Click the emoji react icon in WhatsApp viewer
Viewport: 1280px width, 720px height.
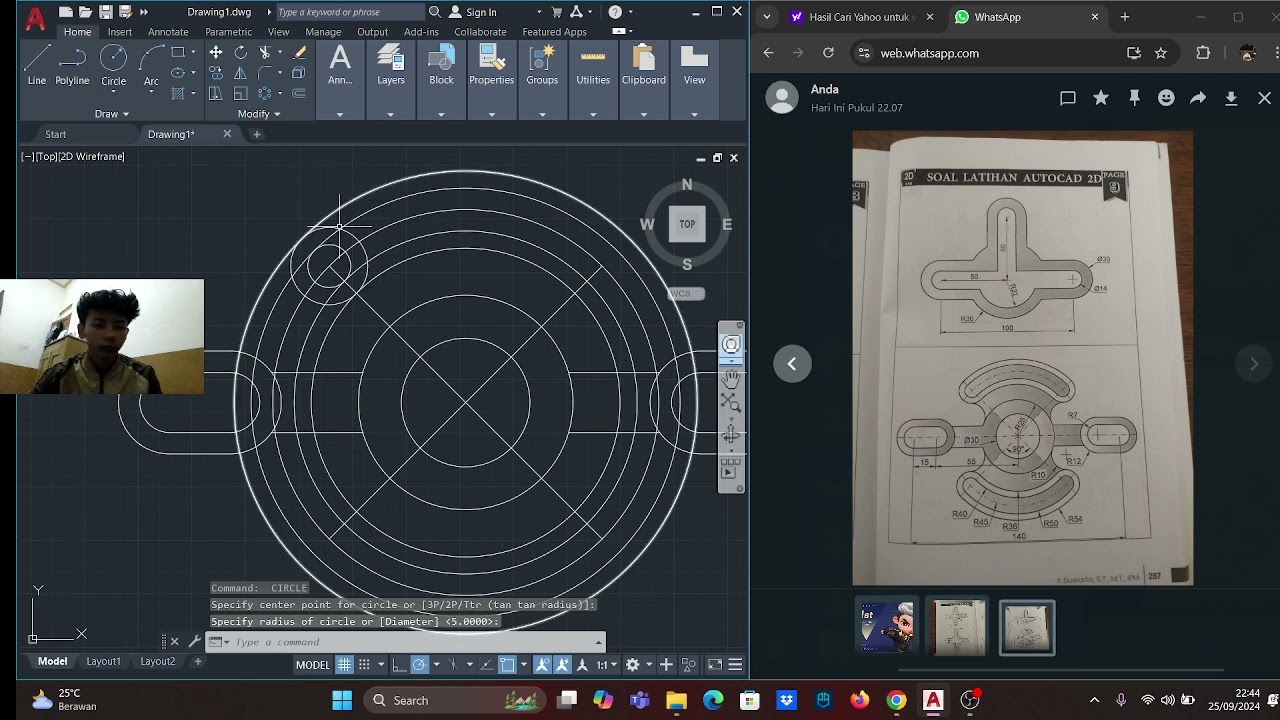[x=1166, y=98]
